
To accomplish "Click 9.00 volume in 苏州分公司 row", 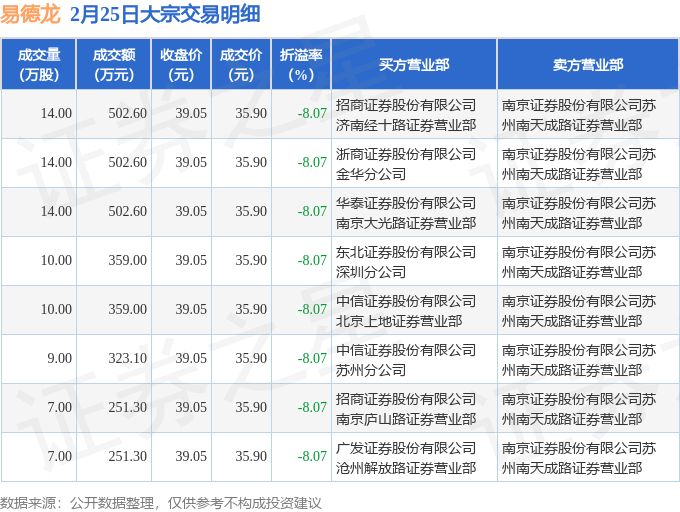I will 60,359.
